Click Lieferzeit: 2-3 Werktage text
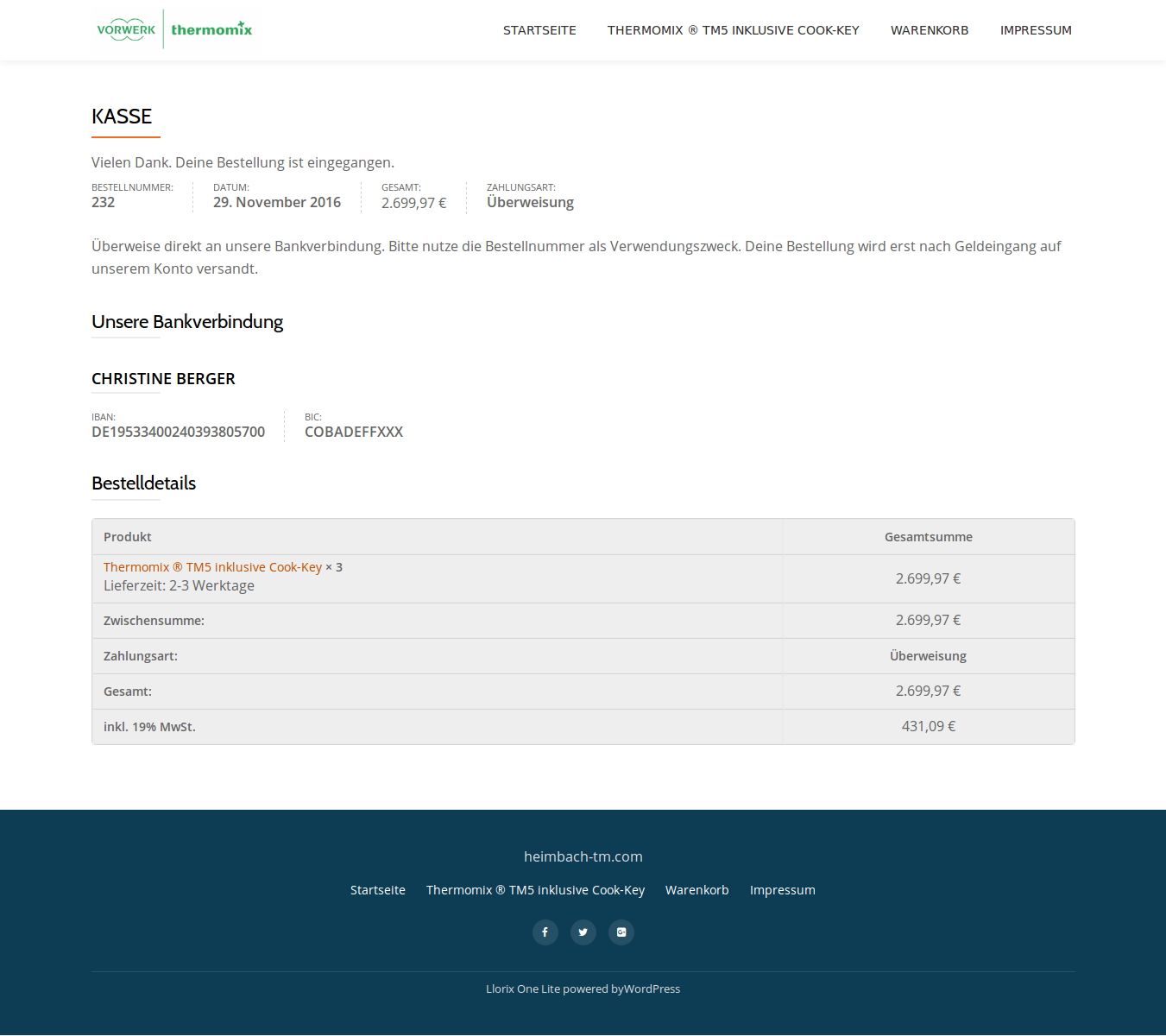This screenshot has height=1036, width=1166. click(x=179, y=585)
